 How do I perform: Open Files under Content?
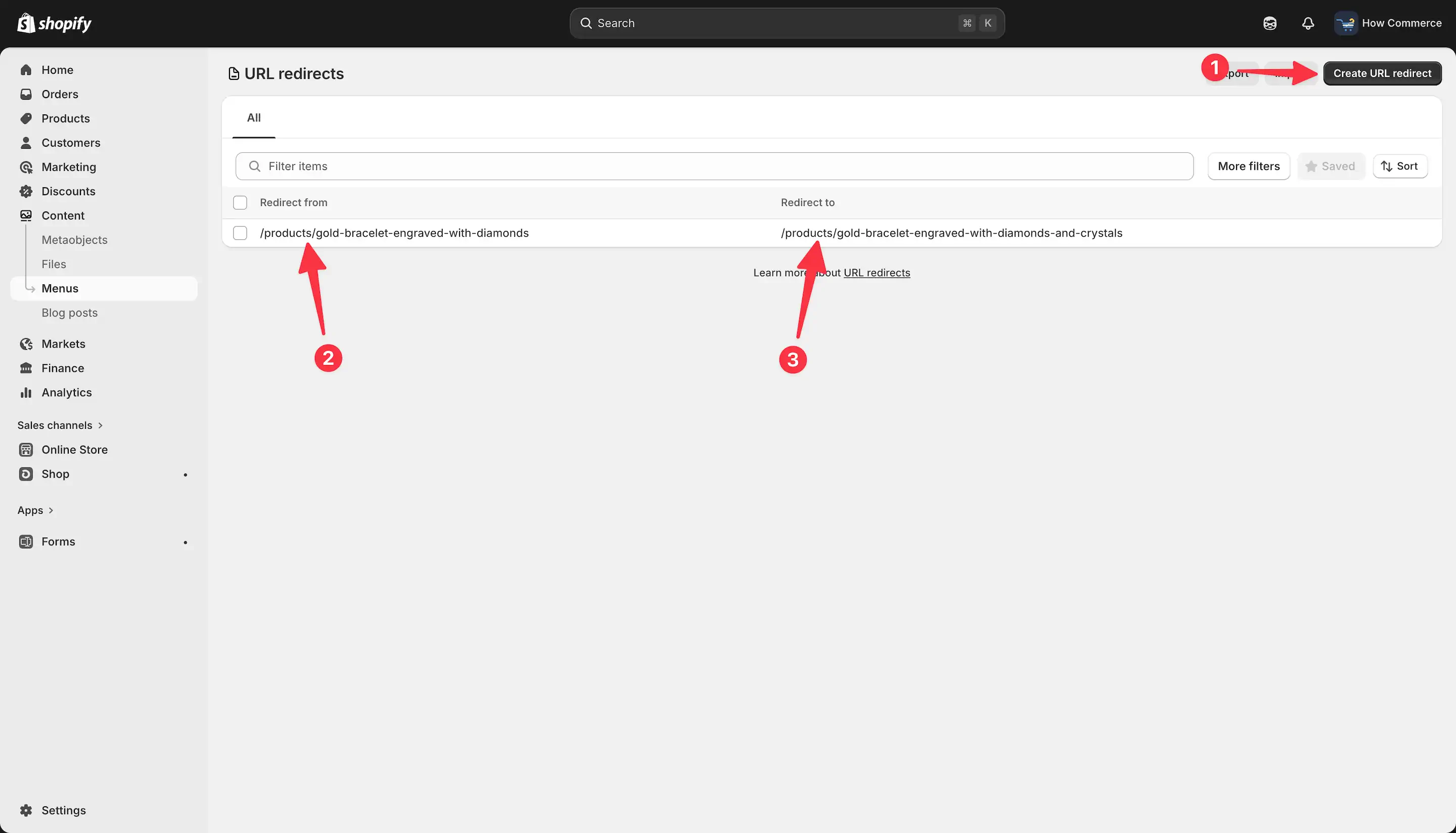54,265
